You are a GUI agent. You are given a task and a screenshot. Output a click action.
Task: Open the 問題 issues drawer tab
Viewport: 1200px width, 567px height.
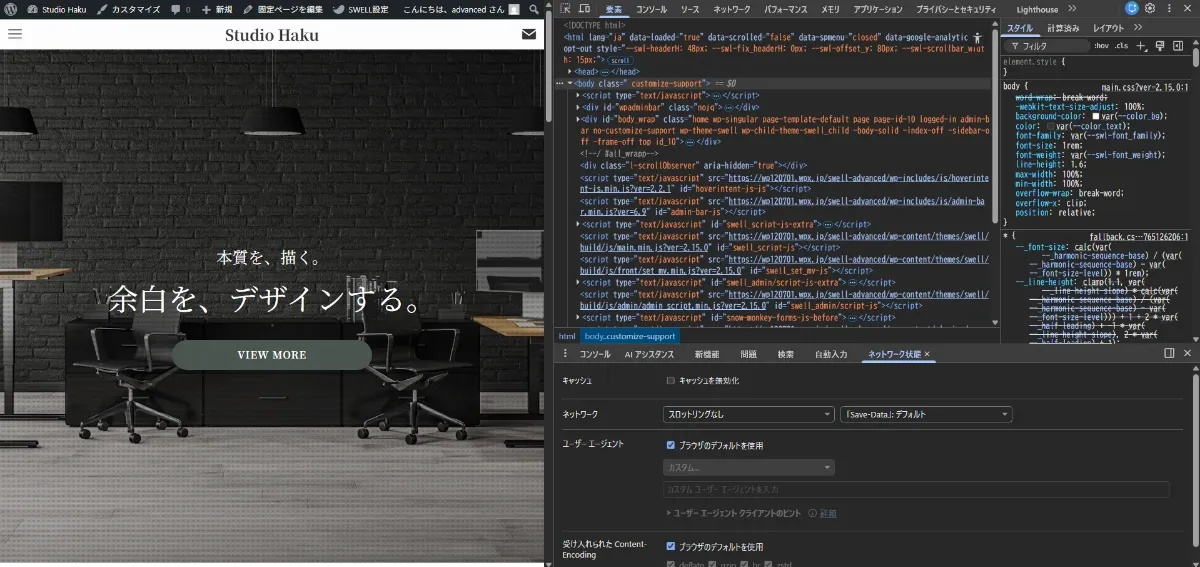[749, 354]
